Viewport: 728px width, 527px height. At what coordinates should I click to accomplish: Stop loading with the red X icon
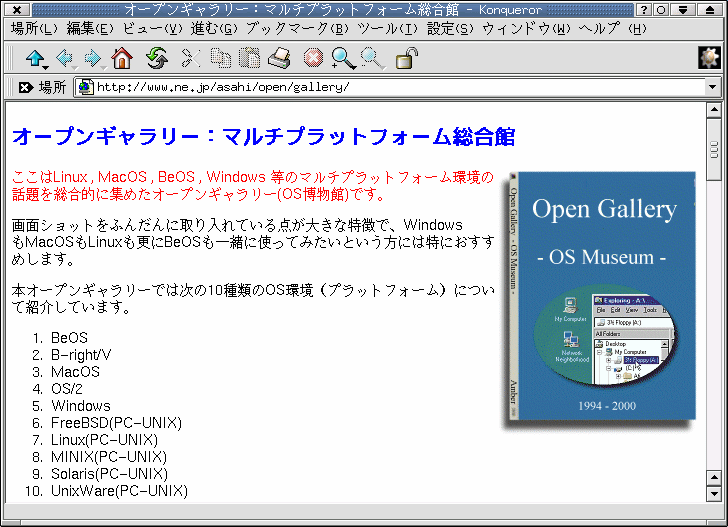tap(313, 59)
